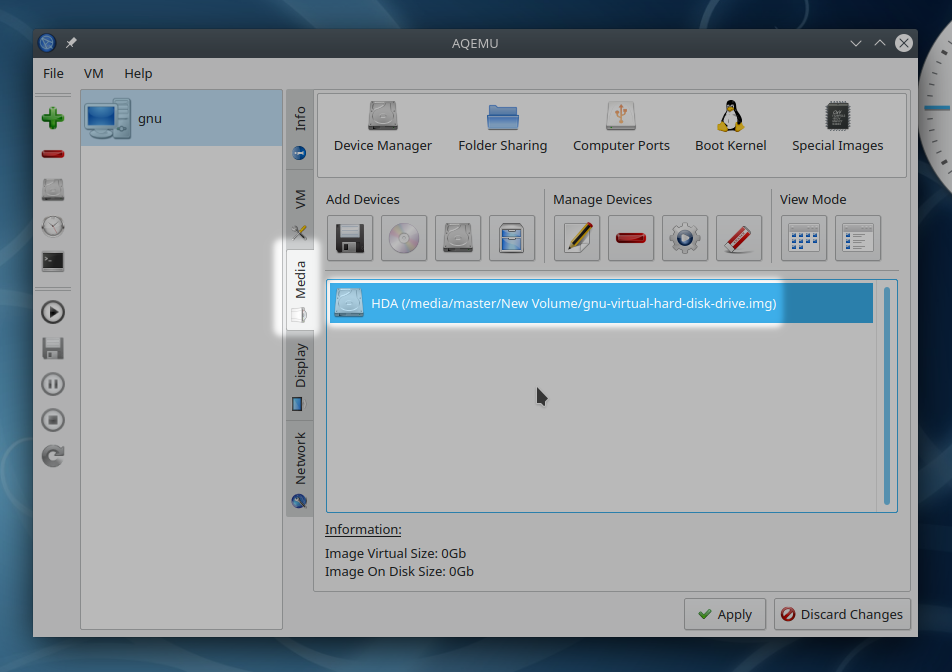
Task: Click Image Virtual Size: 0Gb text
Action: pyautogui.click(x=395, y=554)
